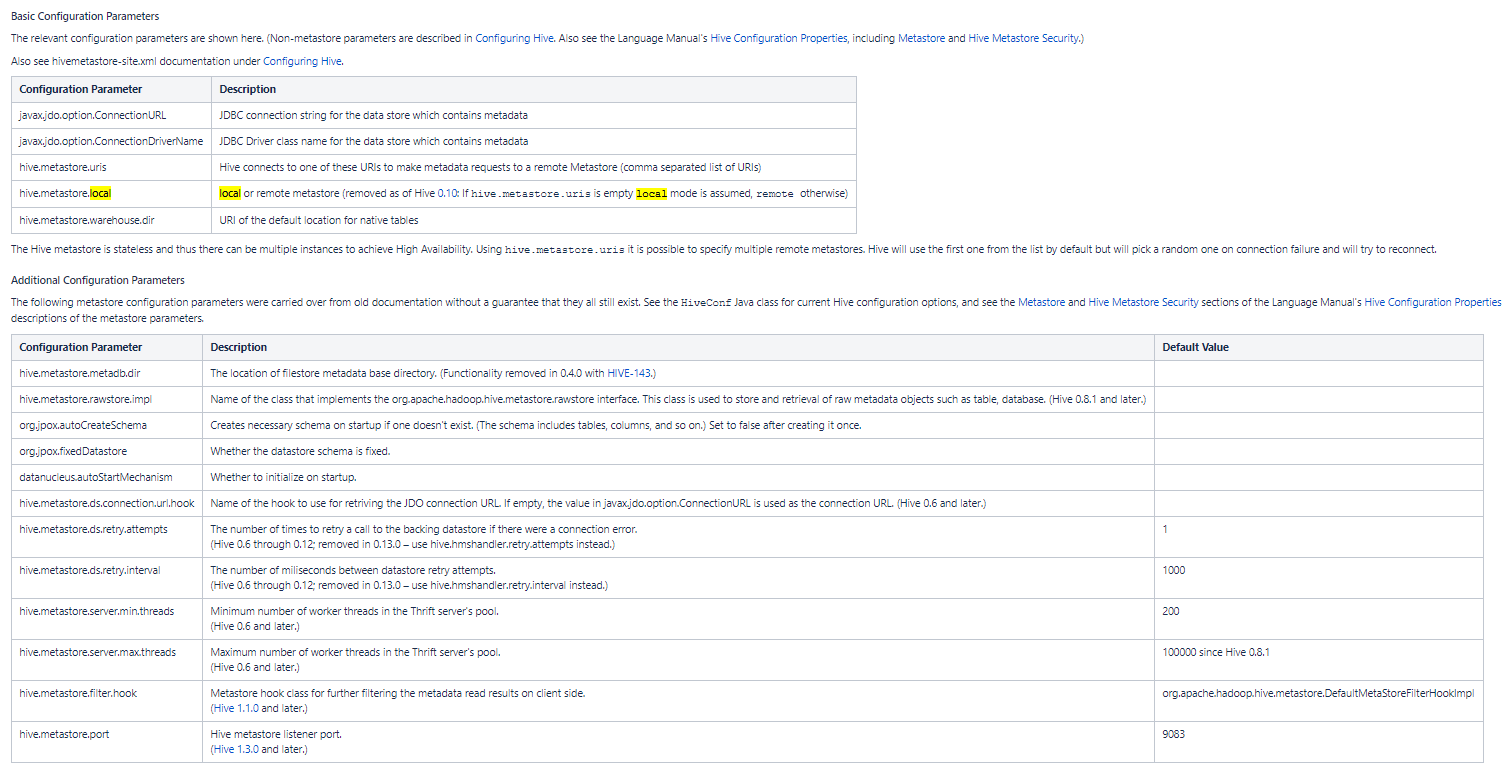
Task: Click the hive.metastore.ds.retry.interval parameter cell
Action: coord(107,577)
